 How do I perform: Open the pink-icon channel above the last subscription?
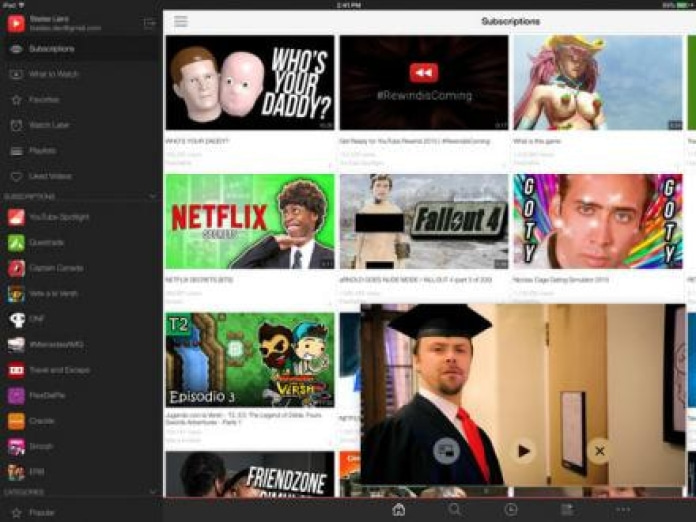(81, 447)
